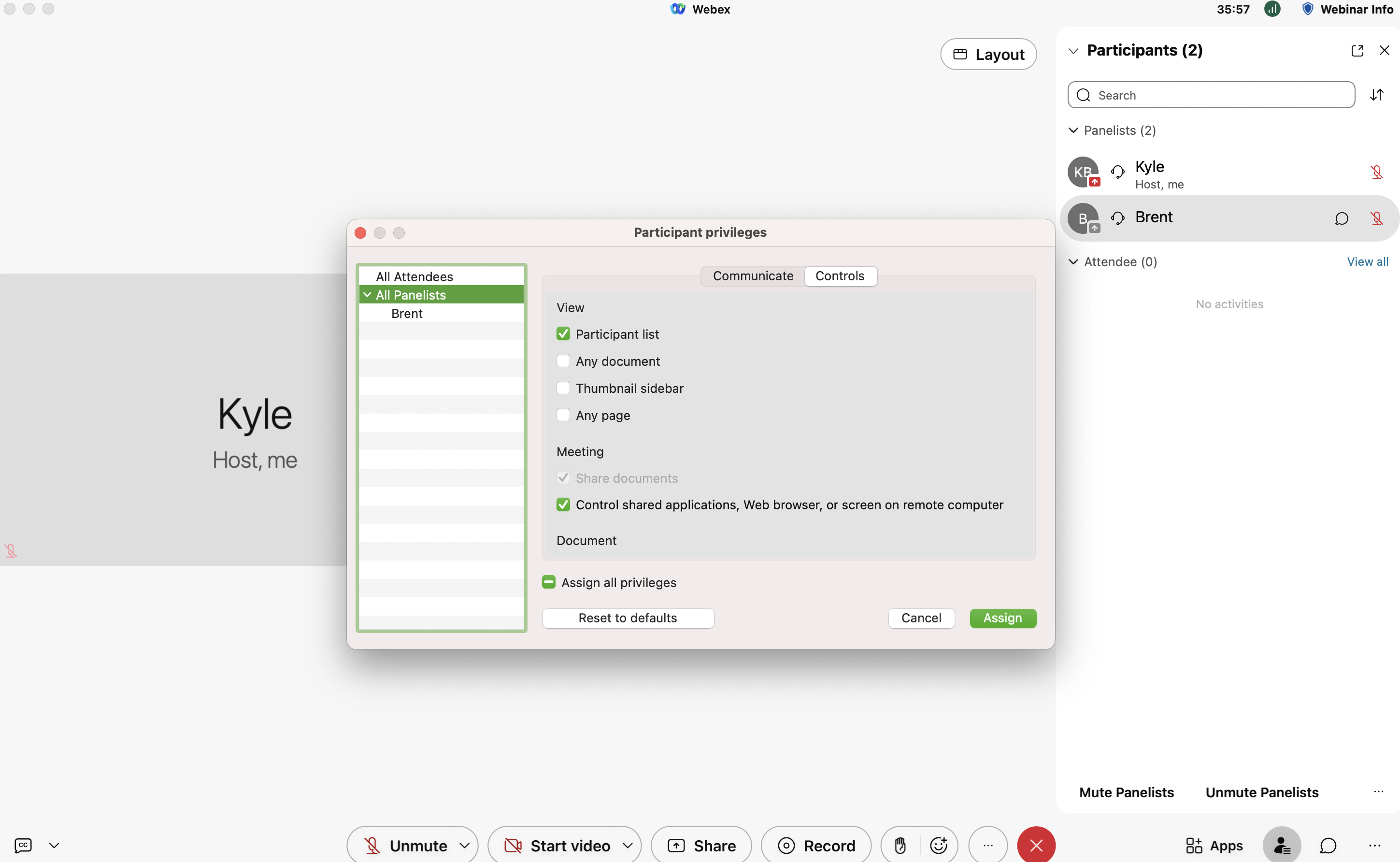Screen dimensions: 1400x862
Task: Click Reset to defaults
Action: click(x=628, y=618)
